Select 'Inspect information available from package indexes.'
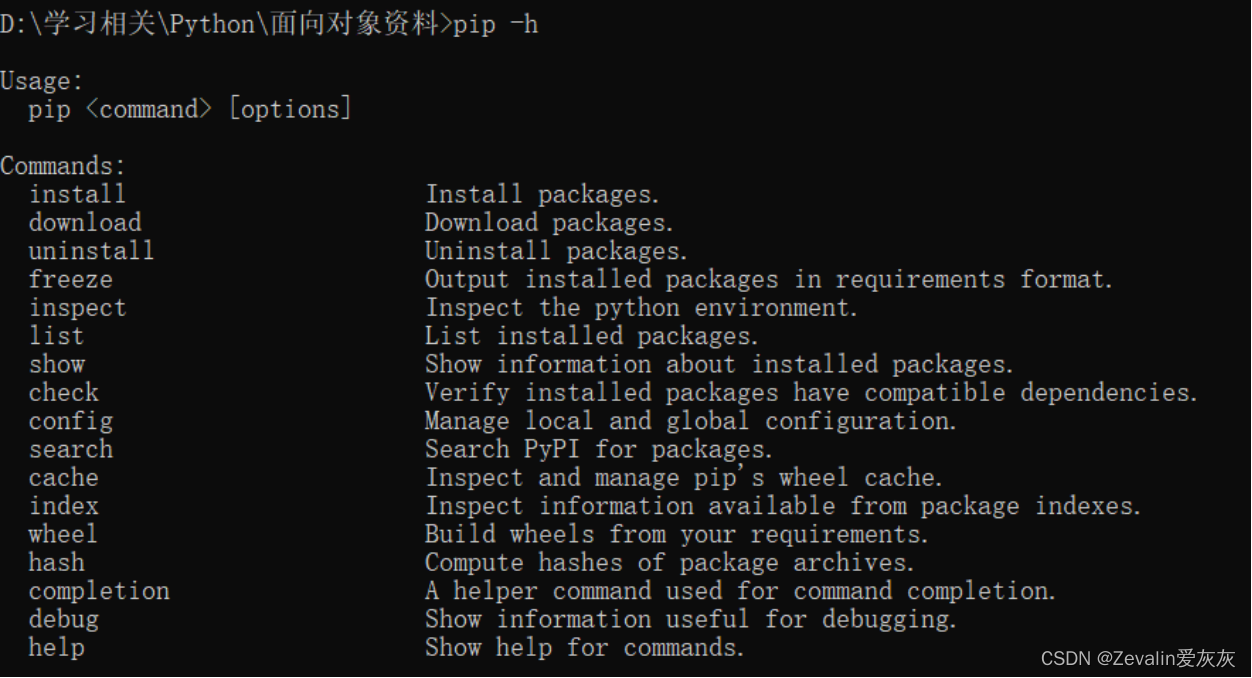Image resolution: width=1252 pixels, height=678 pixels. (783, 505)
